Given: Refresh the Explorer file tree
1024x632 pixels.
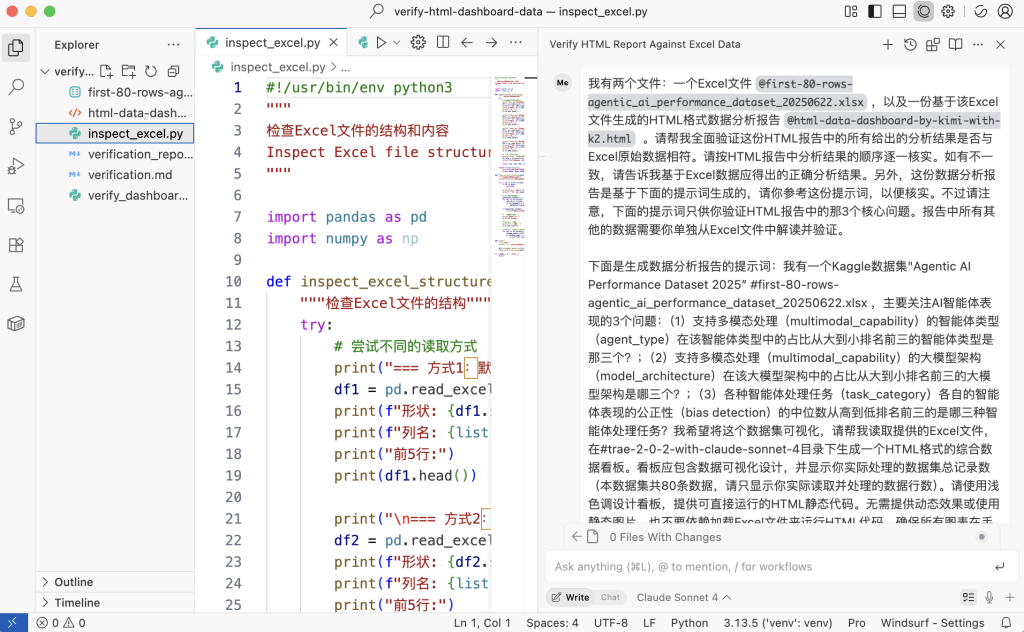Looking at the screenshot, I should (x=151, y=72).
